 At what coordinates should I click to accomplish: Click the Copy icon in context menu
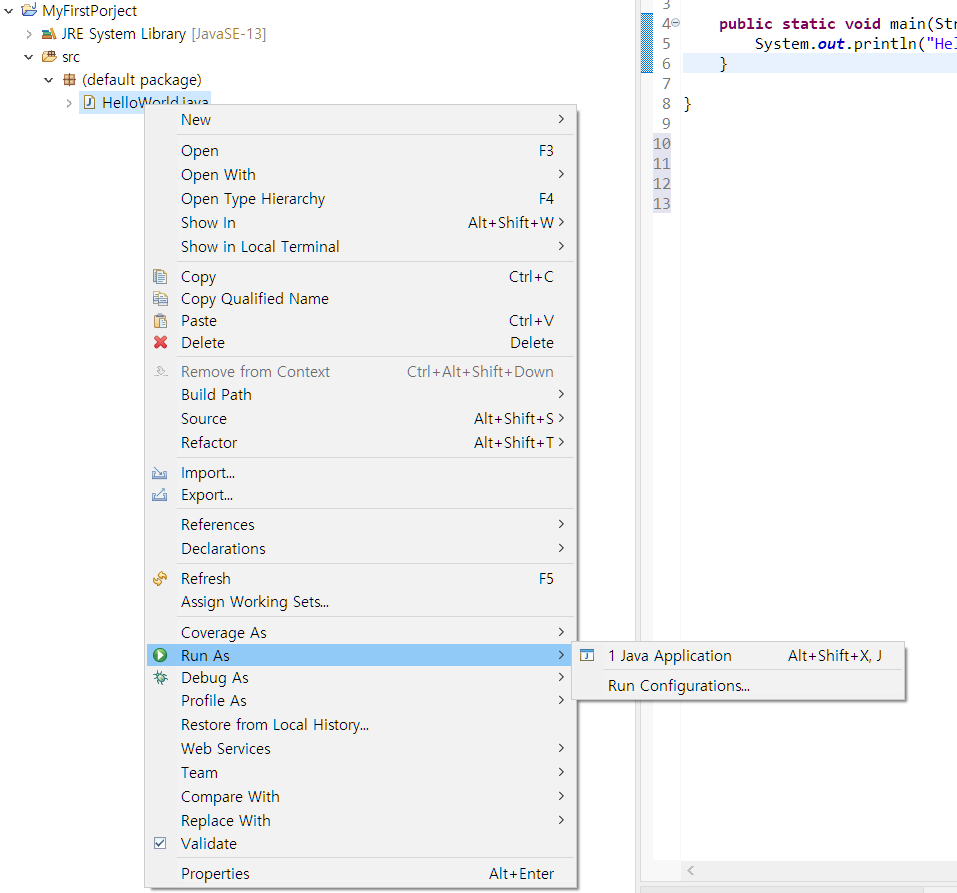[160, 277]
